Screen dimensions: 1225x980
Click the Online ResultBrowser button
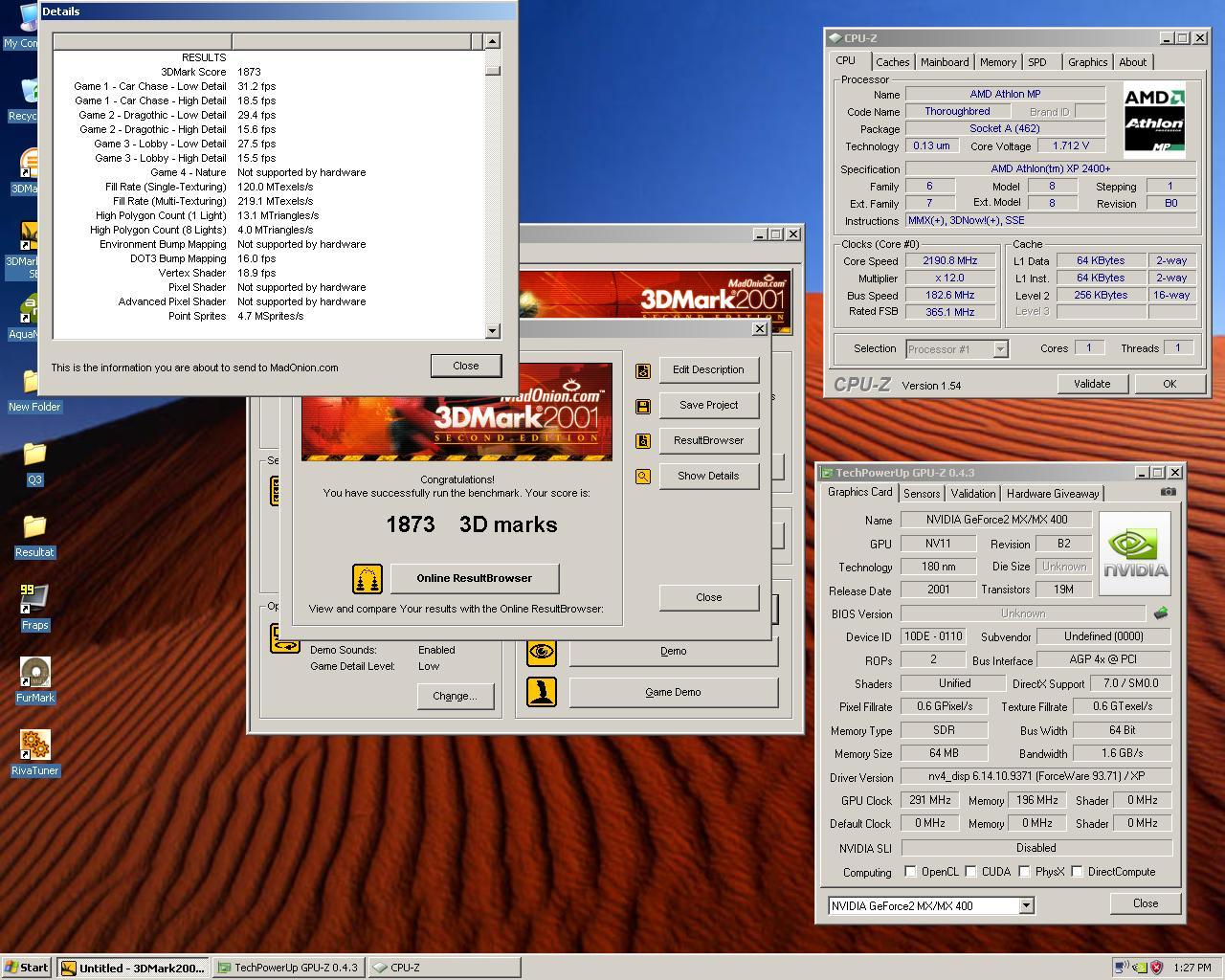coord(475,578)
